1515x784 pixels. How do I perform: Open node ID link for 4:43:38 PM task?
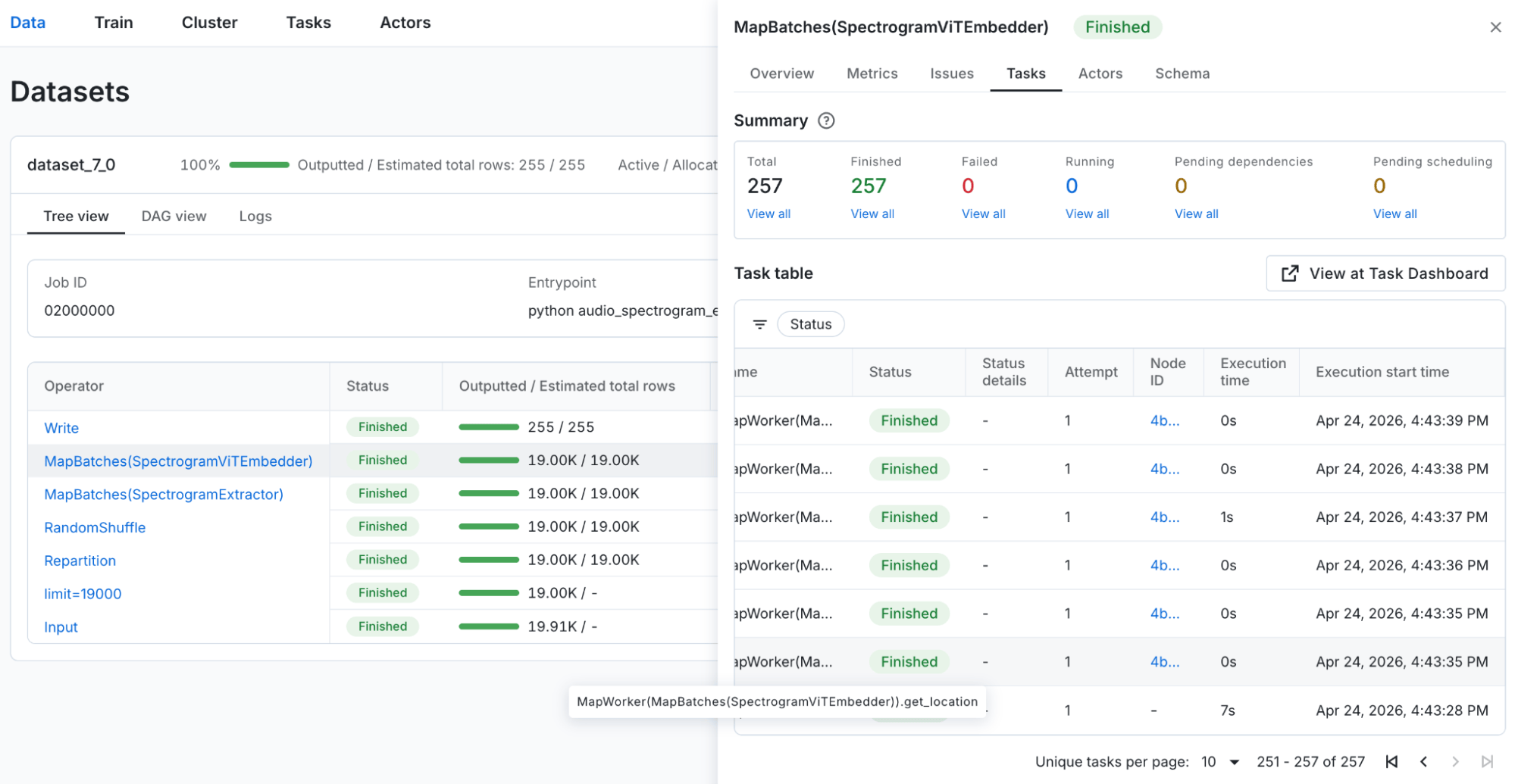pyautogui.click(x=1164, y=470)
